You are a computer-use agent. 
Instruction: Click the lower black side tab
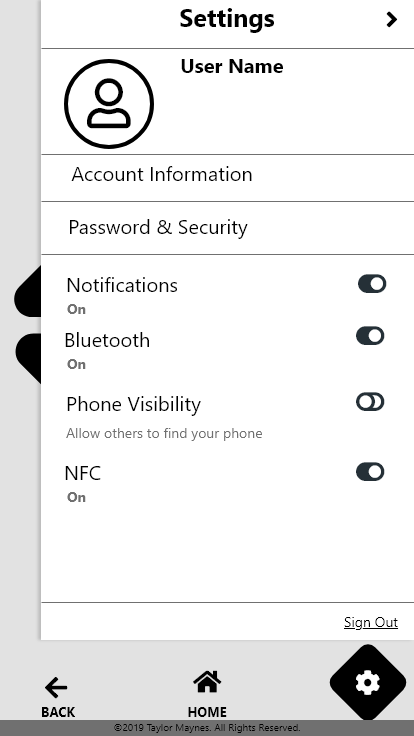pos(28,358)
